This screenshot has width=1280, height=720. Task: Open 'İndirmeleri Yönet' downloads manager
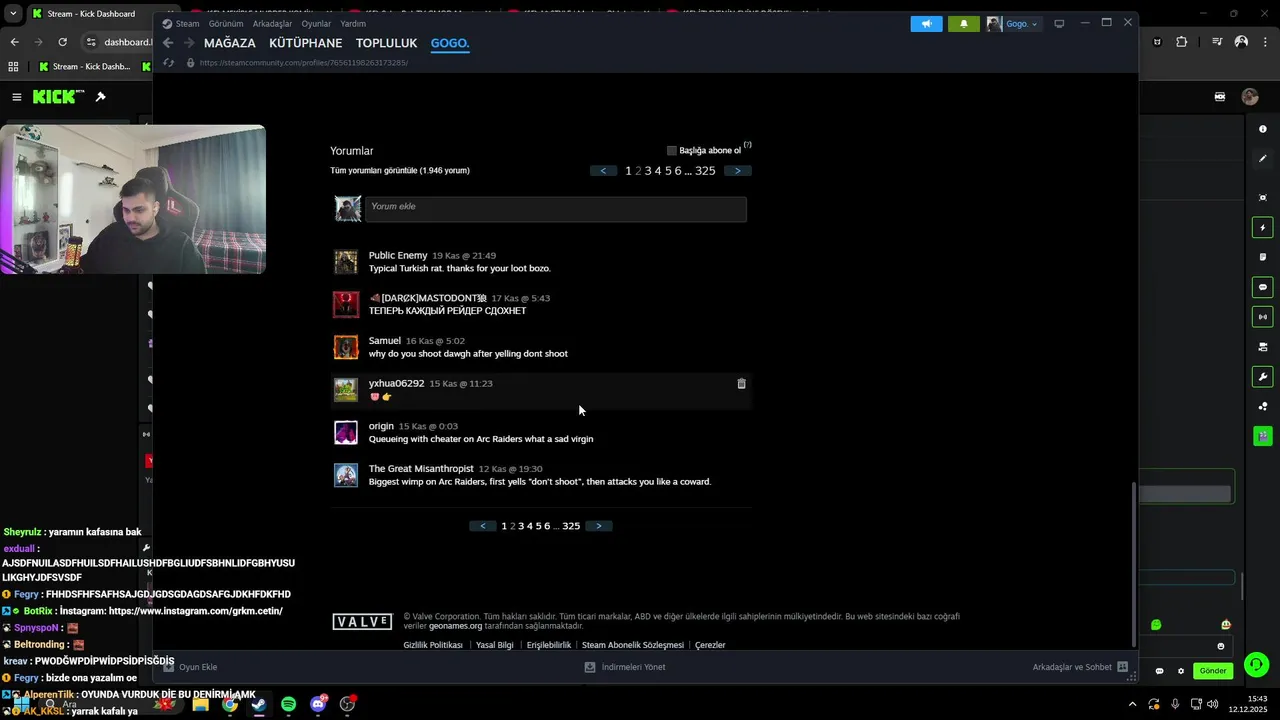tap(625, 667)
